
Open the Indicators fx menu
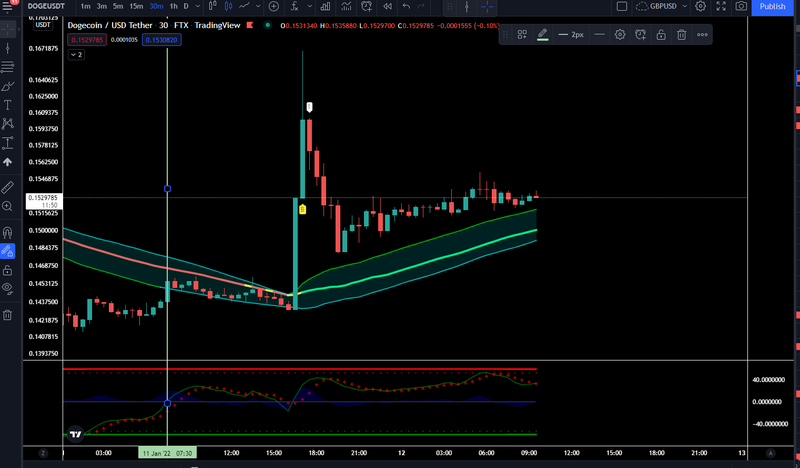pyautogui.click(x=294, y=6)
